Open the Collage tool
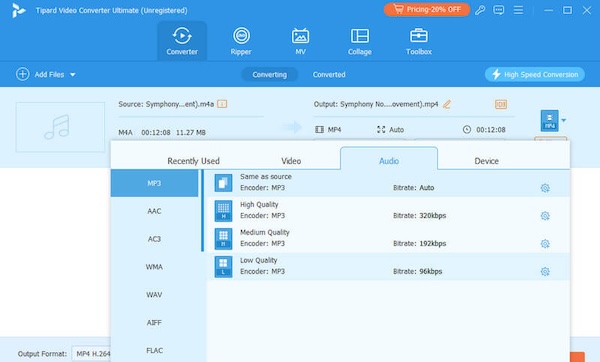Screen dimensions: 600x362 360,41
